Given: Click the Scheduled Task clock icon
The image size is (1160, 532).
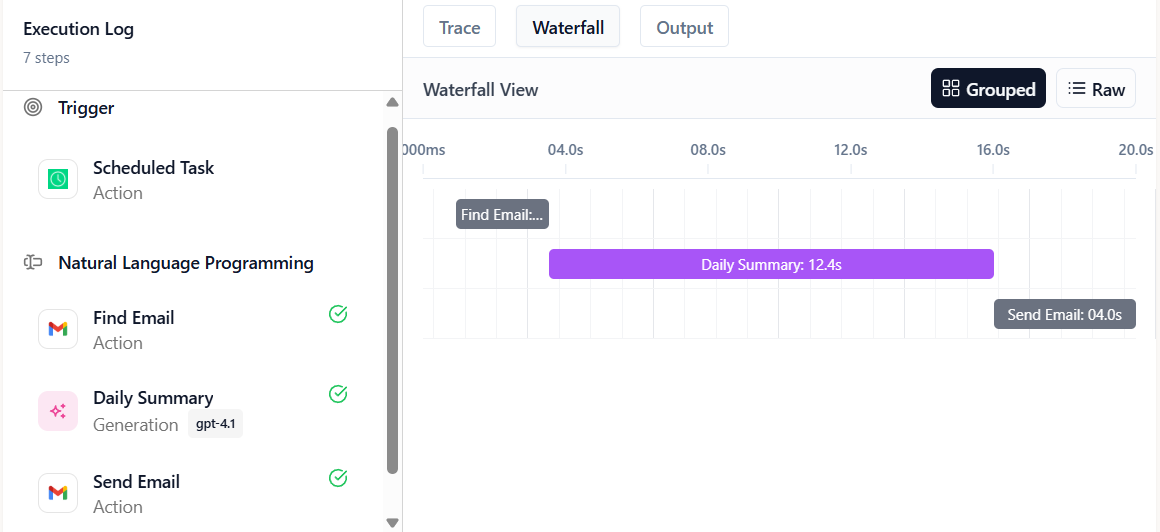Looking at the screenshot, I should 58,179.
